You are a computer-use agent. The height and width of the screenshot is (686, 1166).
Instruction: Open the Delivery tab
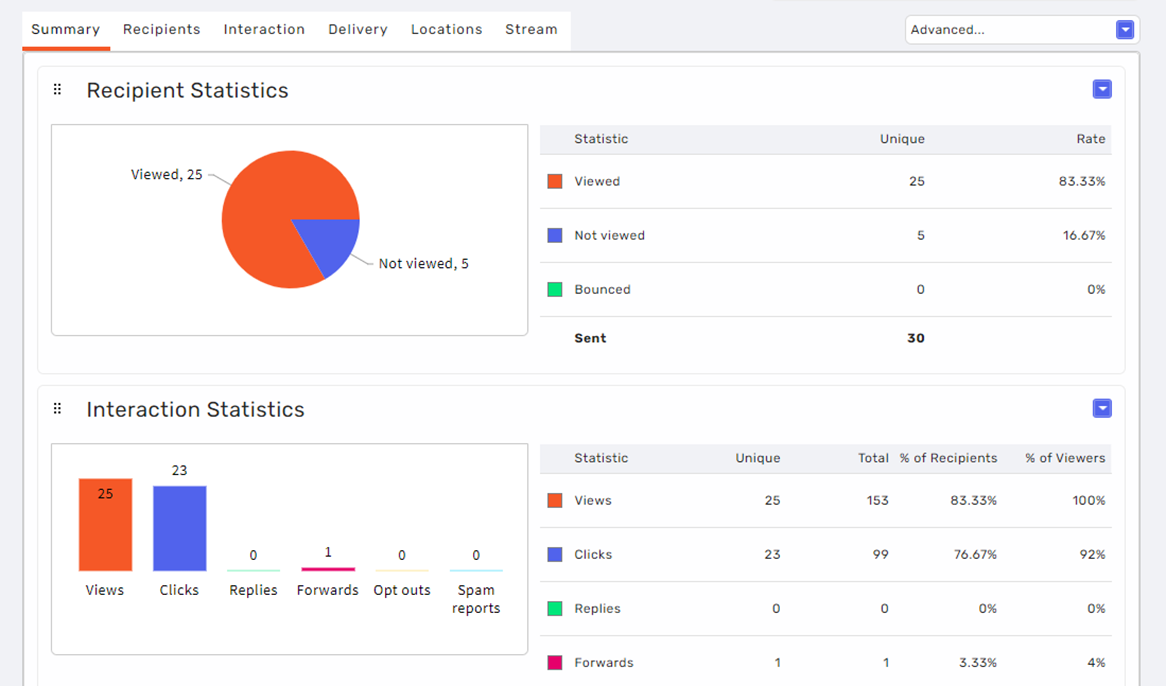(x=358, y=30)
